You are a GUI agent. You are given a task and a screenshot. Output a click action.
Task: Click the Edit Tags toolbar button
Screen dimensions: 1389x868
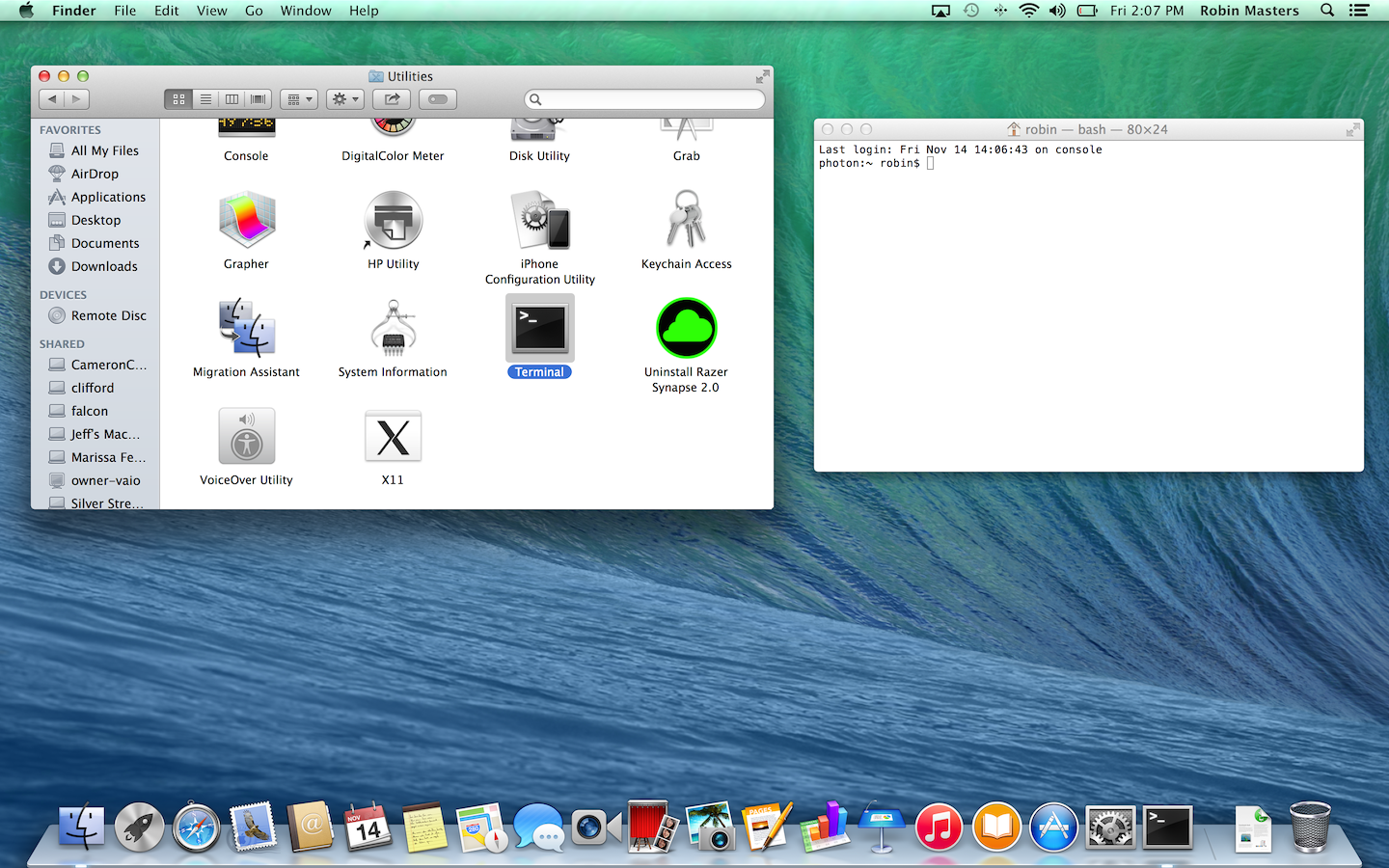(438, 99)
